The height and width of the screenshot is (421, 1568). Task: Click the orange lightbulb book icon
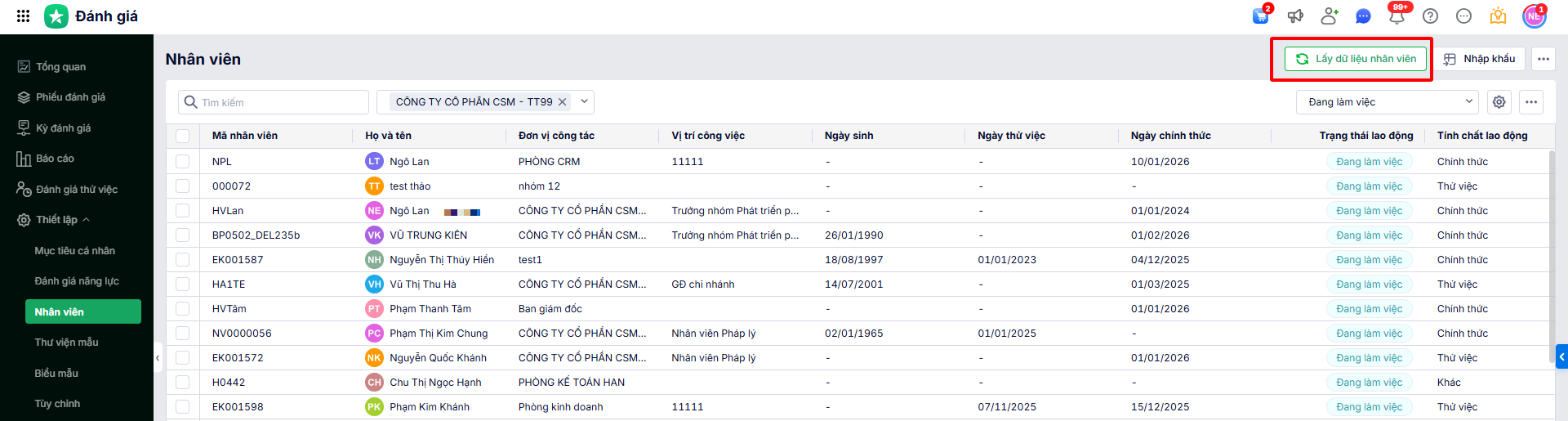pyautogui.click(x=1498, y=16)
